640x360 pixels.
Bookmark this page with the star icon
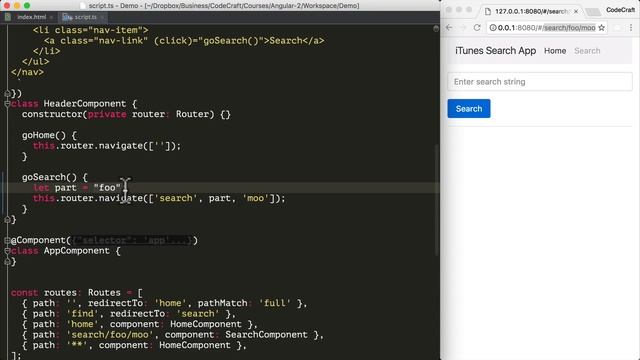(601, 28)
